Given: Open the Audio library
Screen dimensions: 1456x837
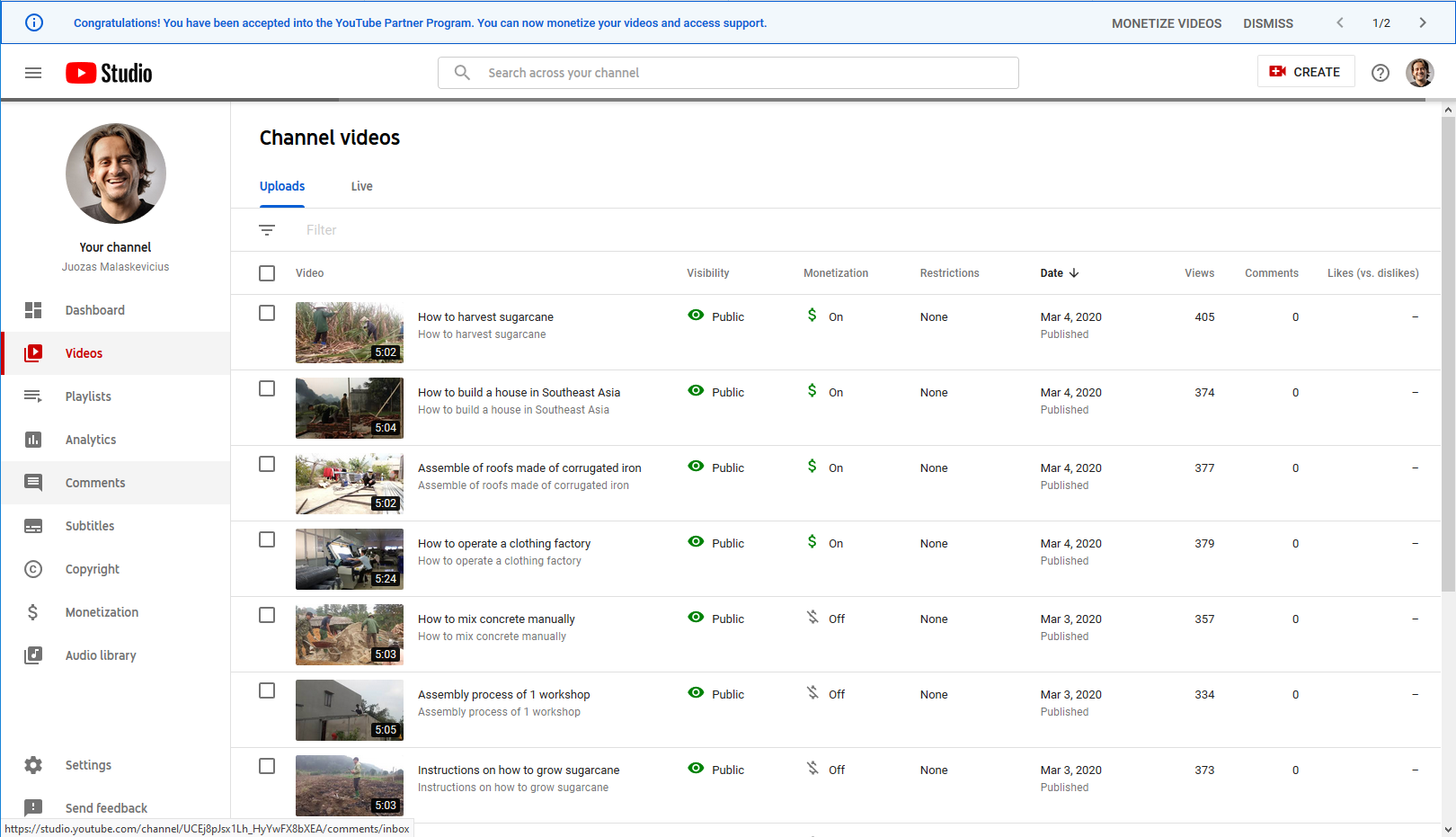Looking at the screenshot, I should [101, 654].
